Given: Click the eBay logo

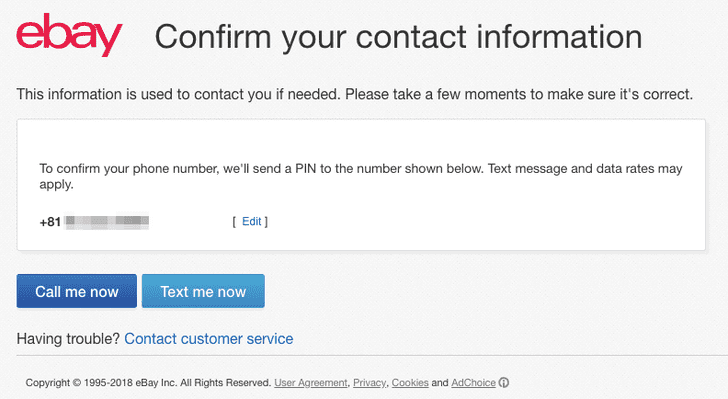Looking at the screenshot, I should 69,35.
